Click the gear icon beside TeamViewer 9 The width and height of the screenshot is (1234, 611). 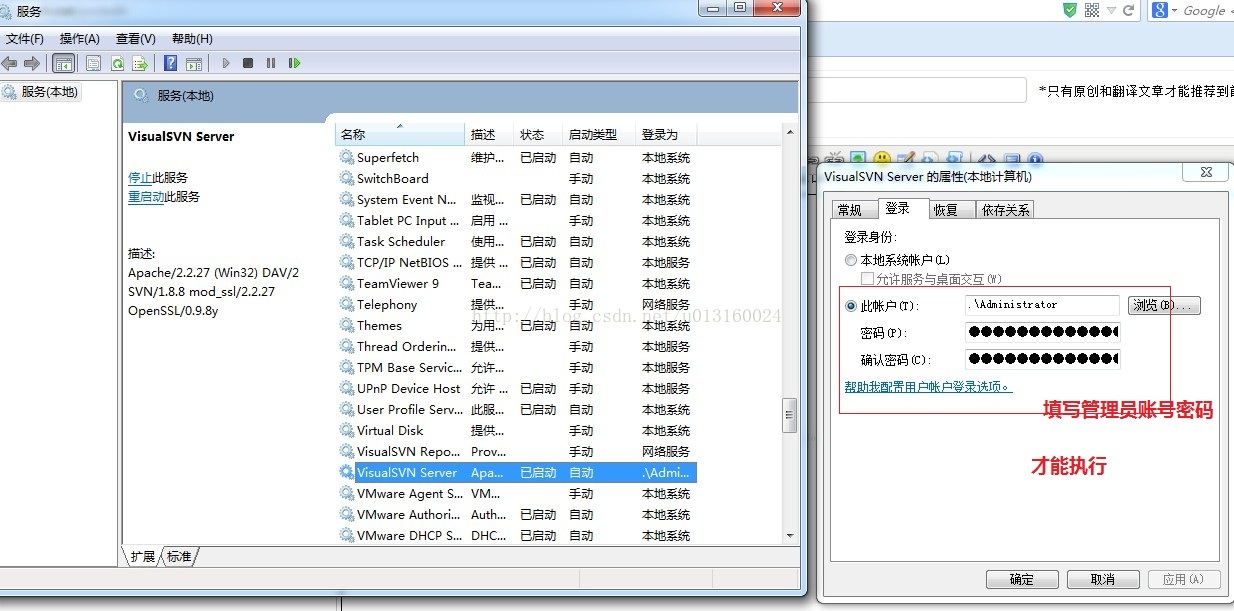click(x=347, y=283)
